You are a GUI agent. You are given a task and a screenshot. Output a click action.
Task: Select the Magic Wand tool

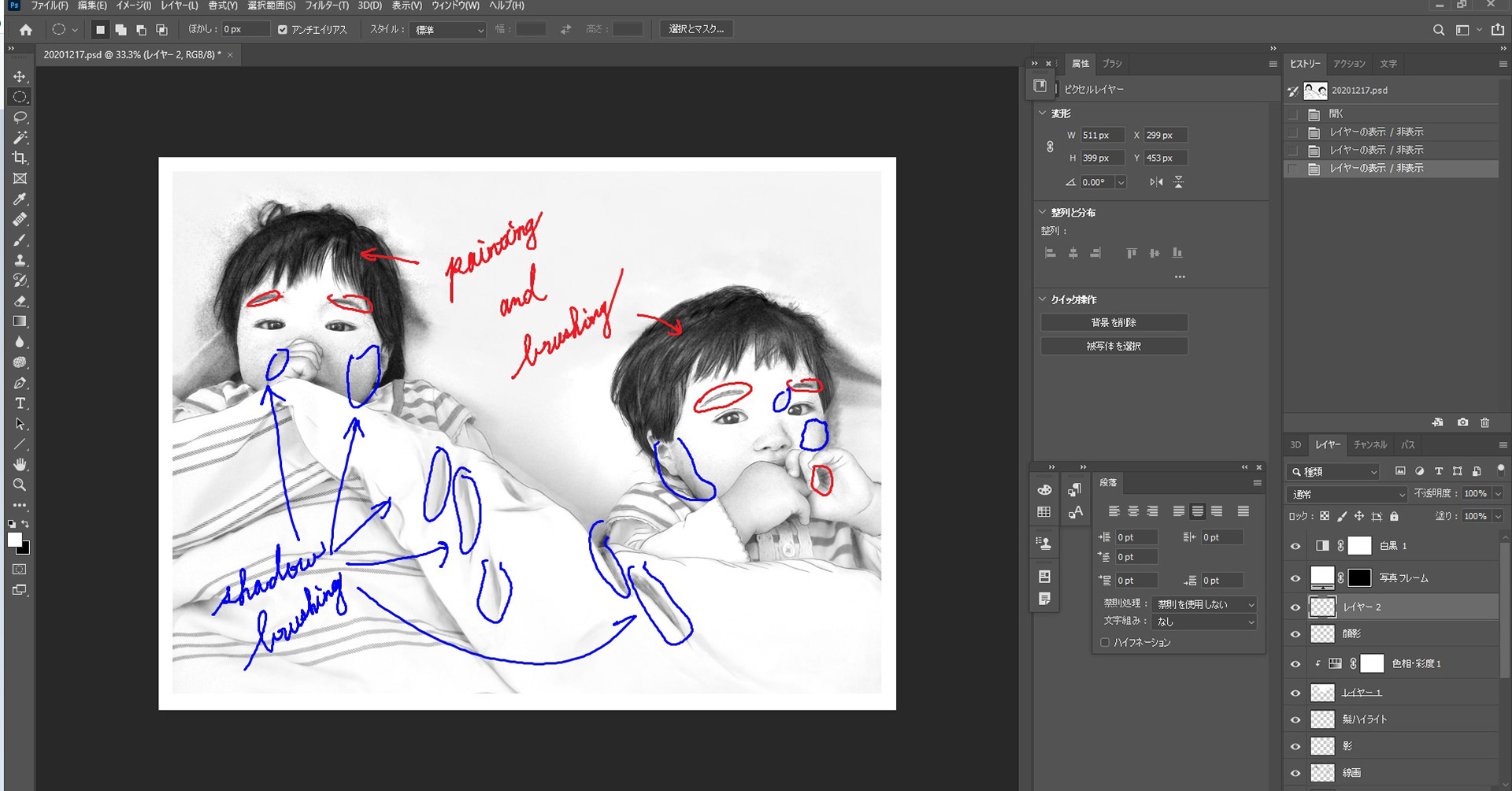[x=20, y=138]
